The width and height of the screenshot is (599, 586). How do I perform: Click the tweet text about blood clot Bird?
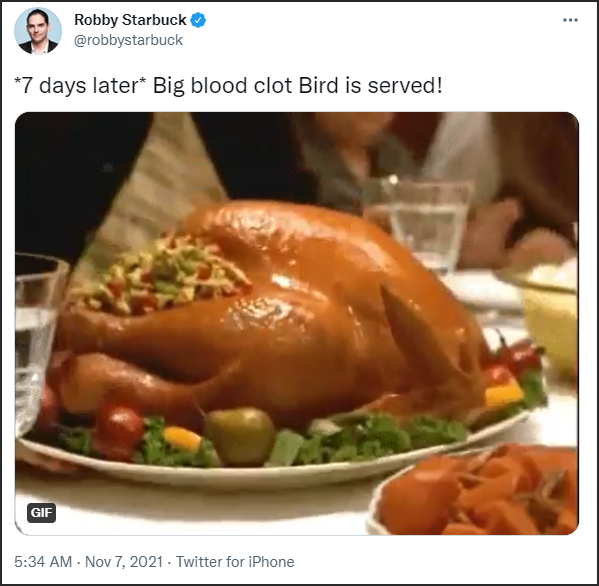[x=228, y=85]
